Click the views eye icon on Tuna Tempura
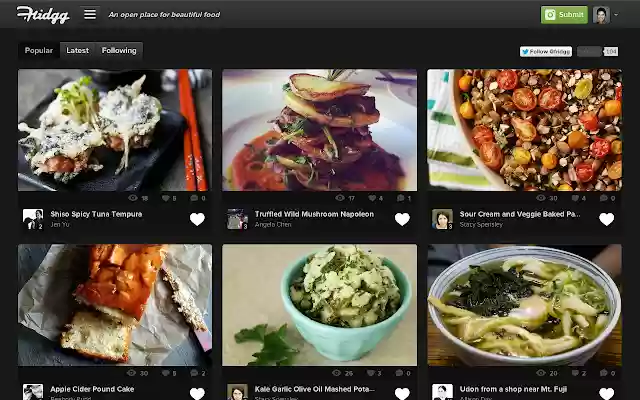The height and width of the screenshot is (400, 640). click(133, 198)
